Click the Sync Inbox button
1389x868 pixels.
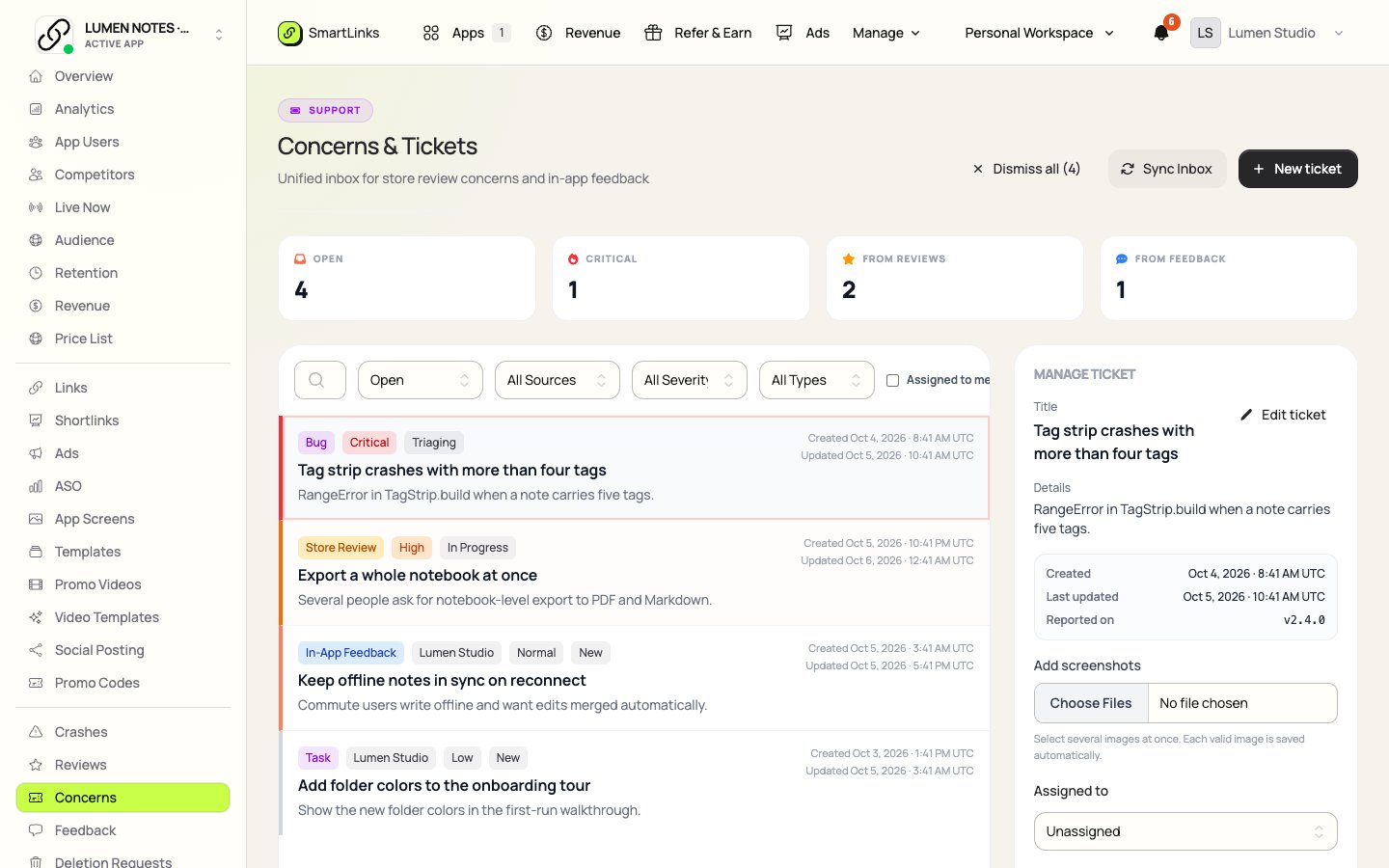1167,169
